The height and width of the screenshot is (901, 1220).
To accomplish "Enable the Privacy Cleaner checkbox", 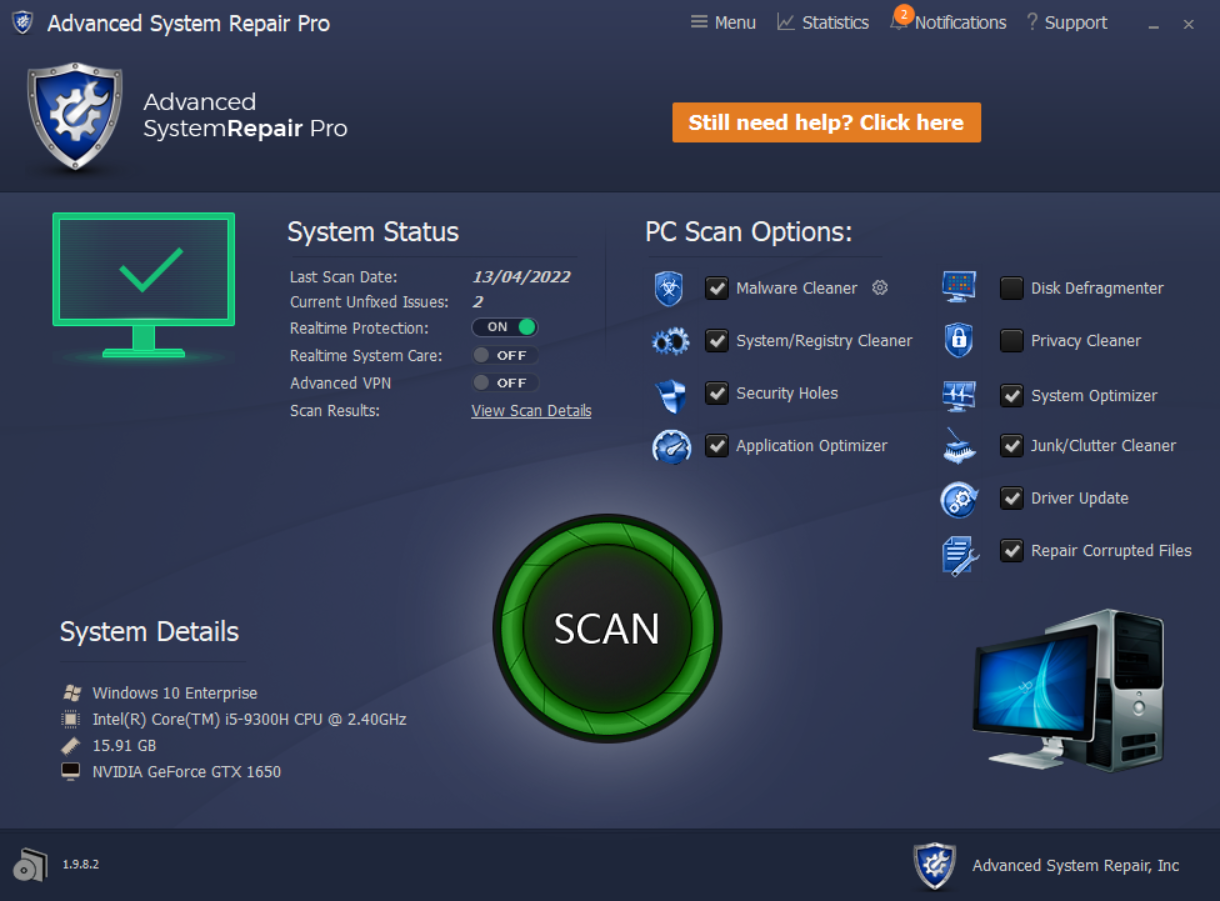I will [x=1012, y=341].
